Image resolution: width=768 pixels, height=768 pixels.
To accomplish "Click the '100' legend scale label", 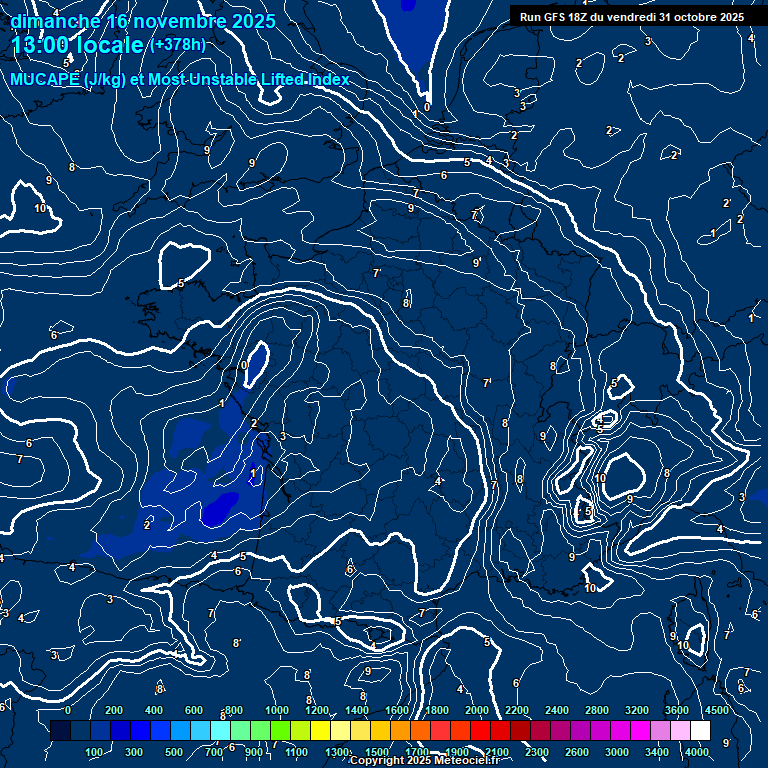I will point(94,752).
